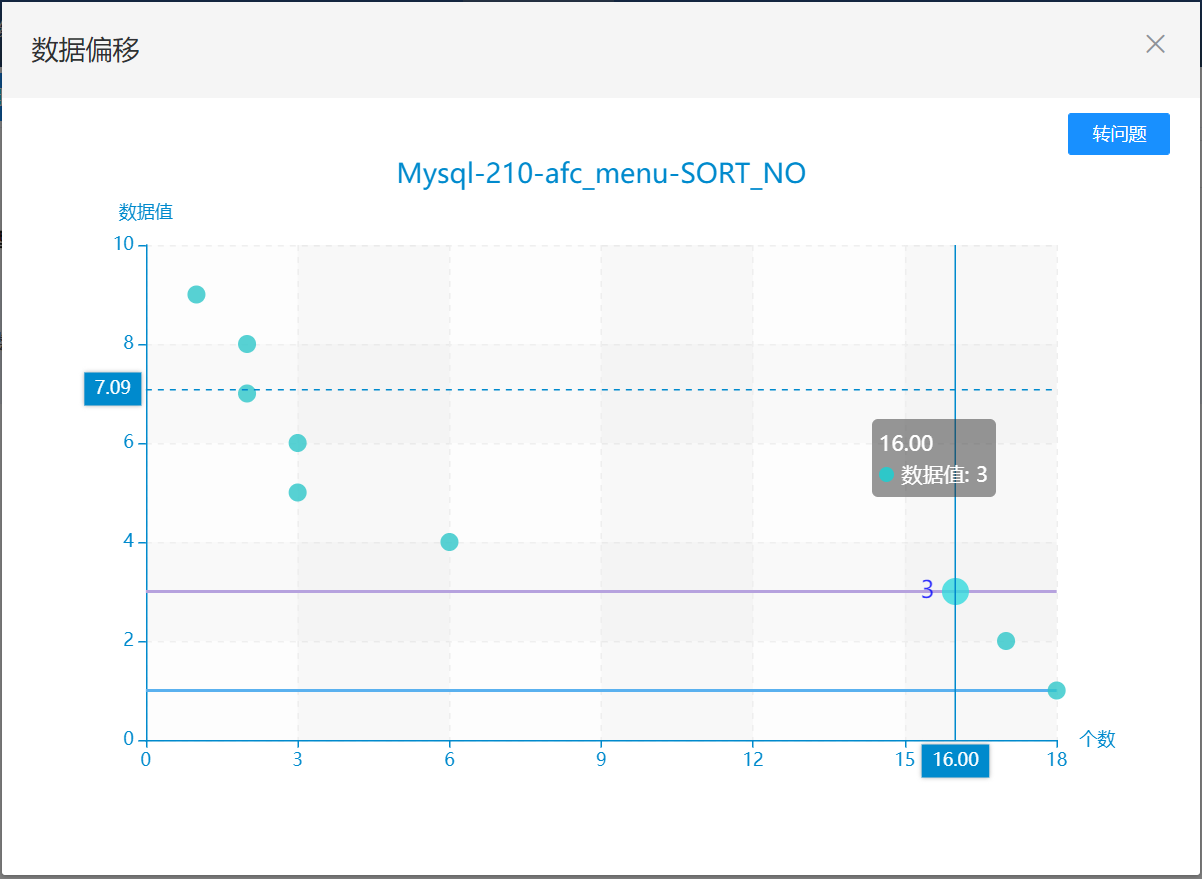Click the gray tooltip showing 数据值: 3
The height and width of the screenshot is (879, 1202).
coord(933,458)
